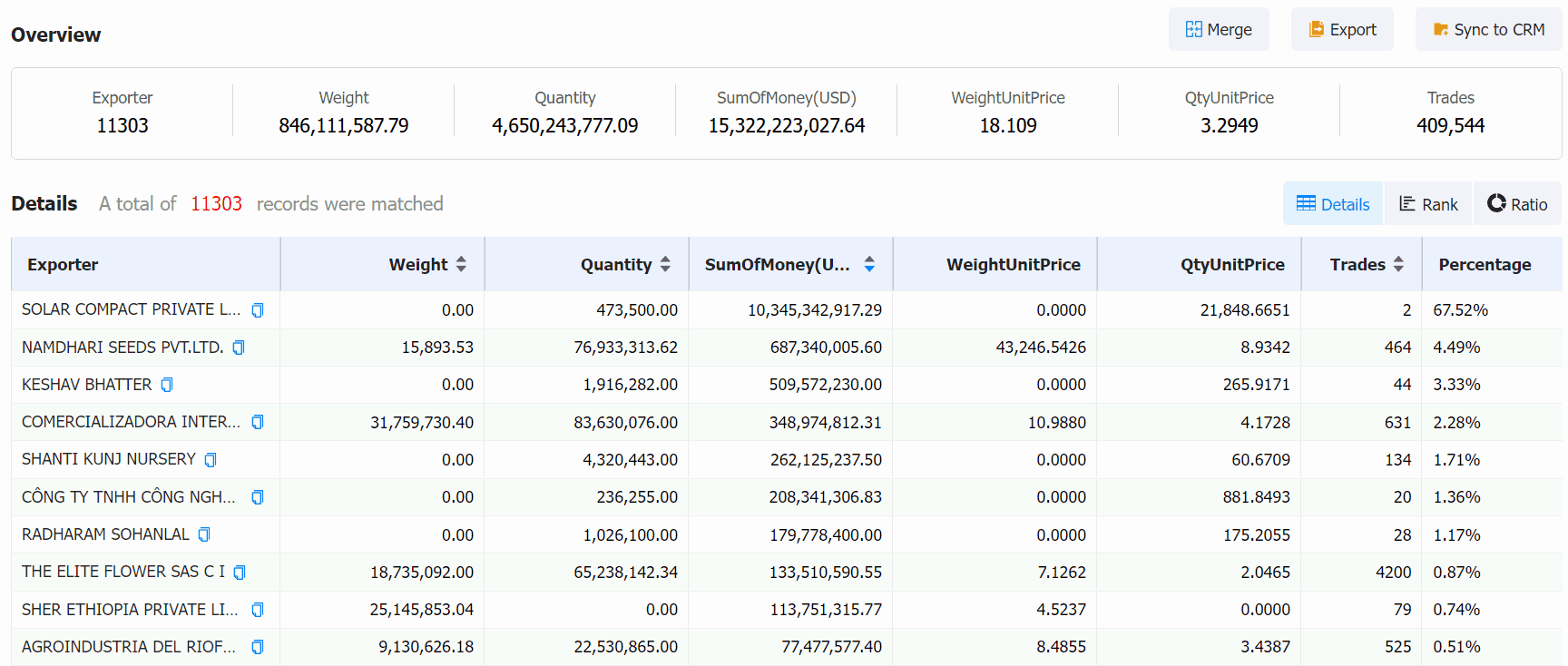Click overview SumOfMoney 15,322,223,027.64
The height and width of the screenshot is (666, 1568).
click(x=787, y=125)
